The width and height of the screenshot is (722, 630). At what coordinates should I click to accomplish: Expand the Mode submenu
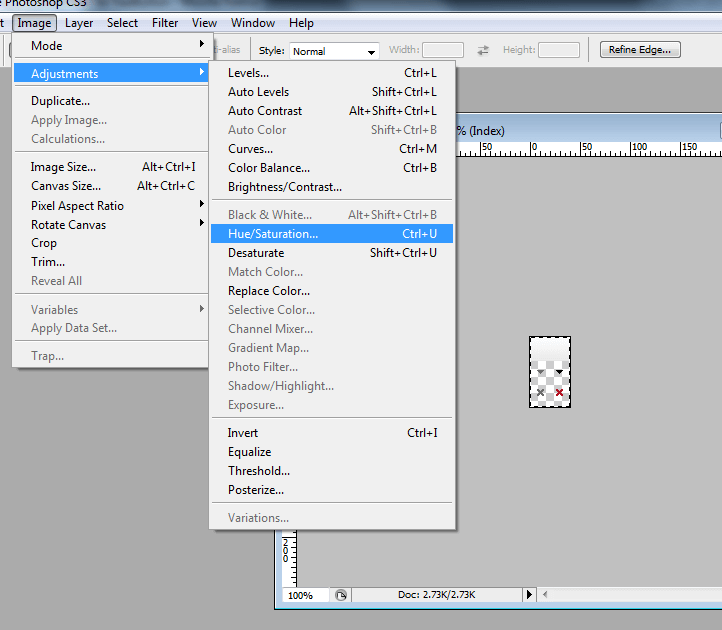pos(110,45)
